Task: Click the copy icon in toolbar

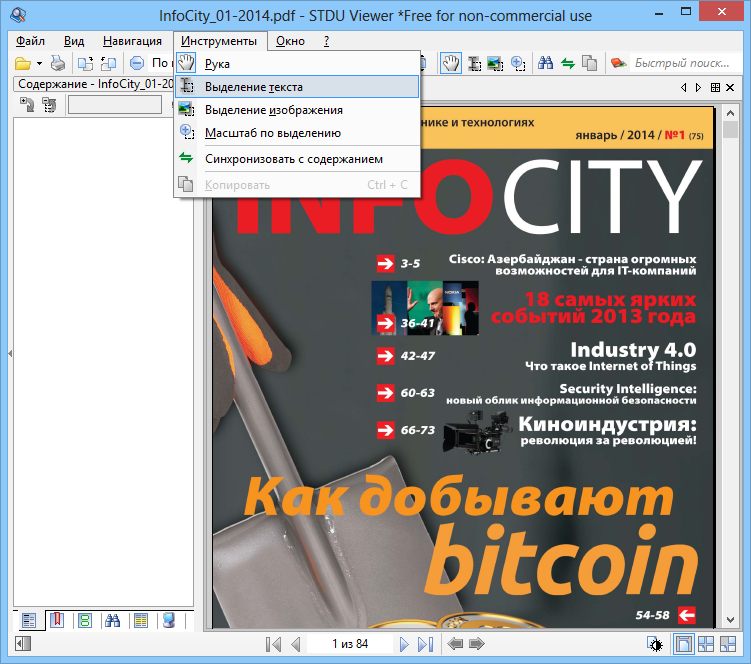Action: click(590, 63)
